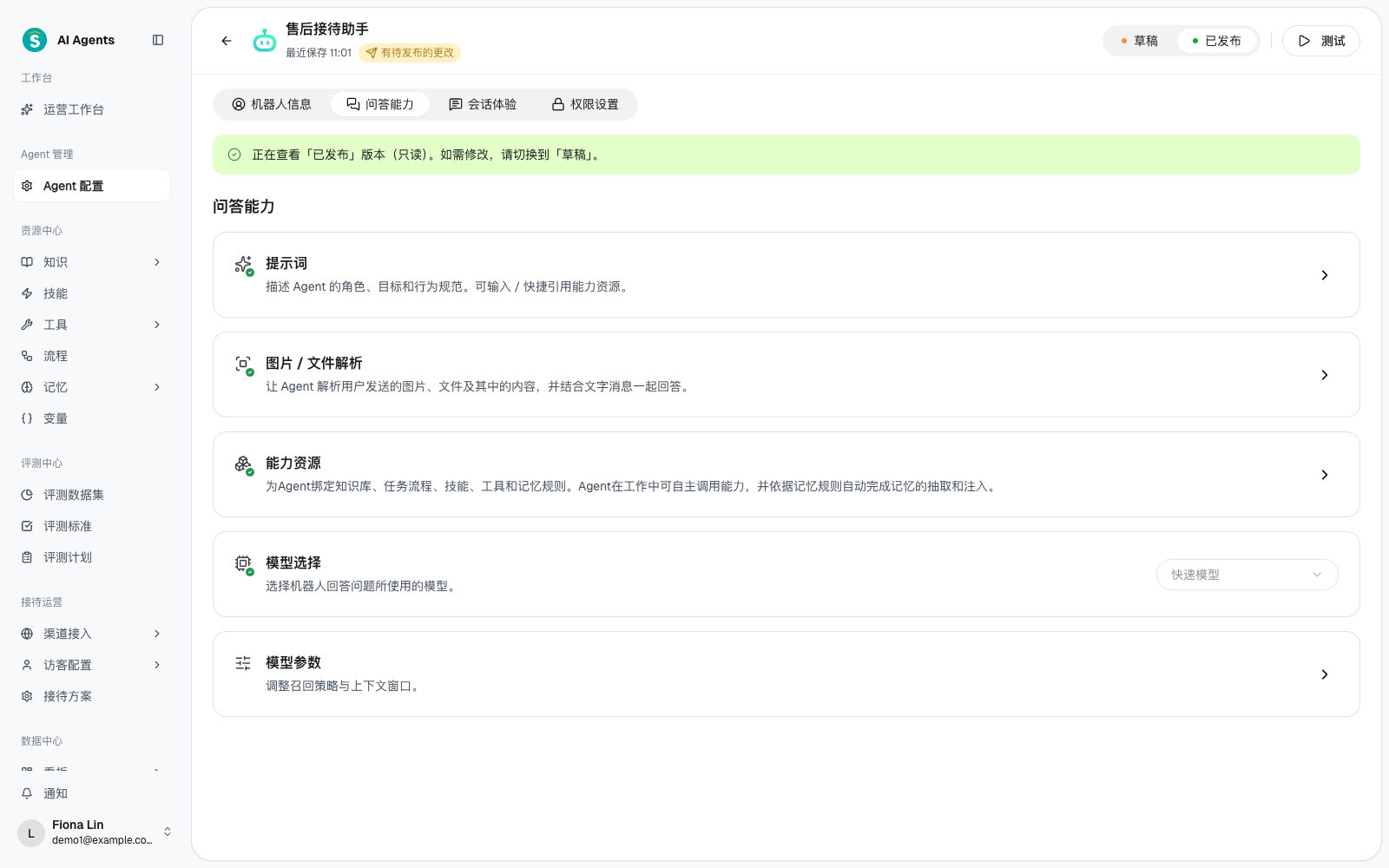Expand the 知识 submenu chevron
Image resolution: width=1389 pixels, height=868 pixels.
pos(157,262)
